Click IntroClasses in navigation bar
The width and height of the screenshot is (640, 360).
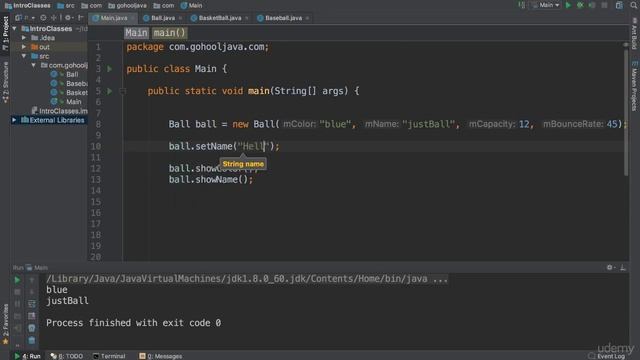[x=28, y=5]
